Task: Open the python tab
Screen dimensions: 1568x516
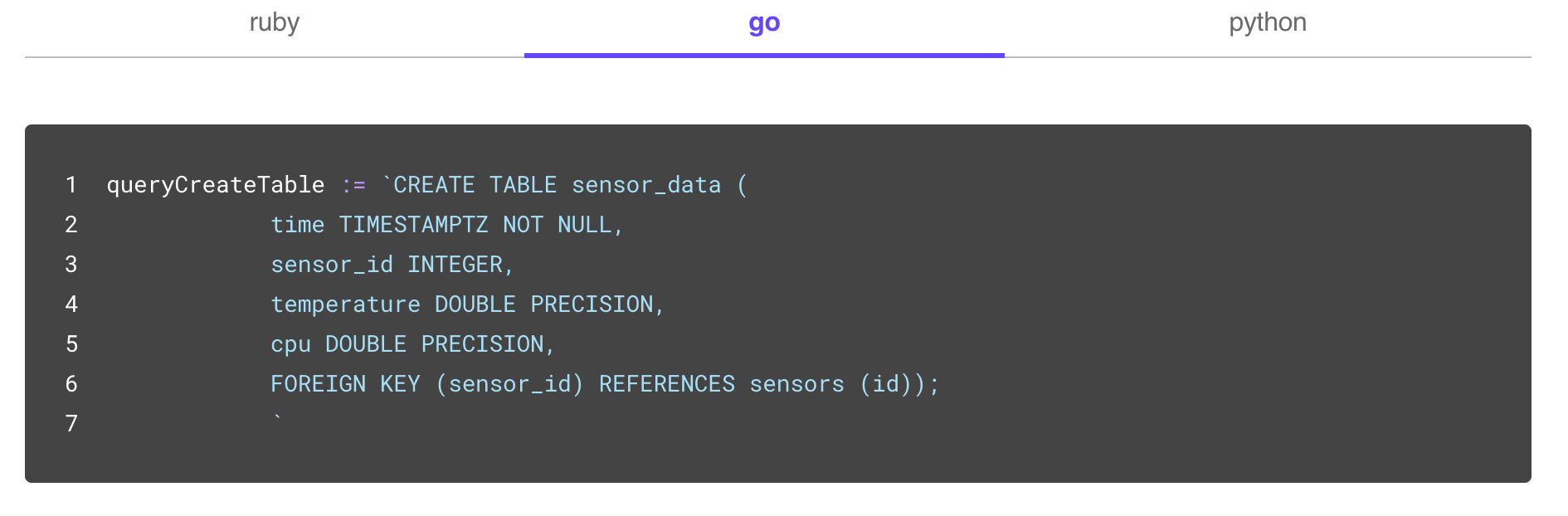Action: (1268, 23)
